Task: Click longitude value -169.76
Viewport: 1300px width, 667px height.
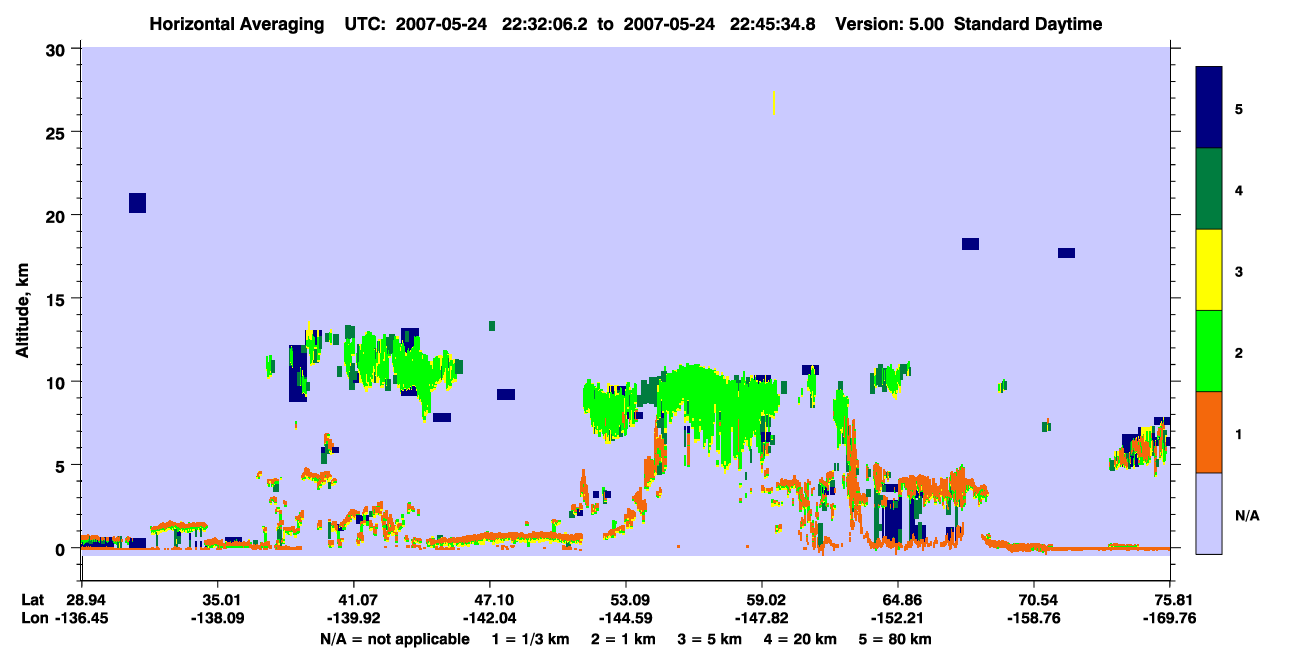Action: [x=1170, y=618]
